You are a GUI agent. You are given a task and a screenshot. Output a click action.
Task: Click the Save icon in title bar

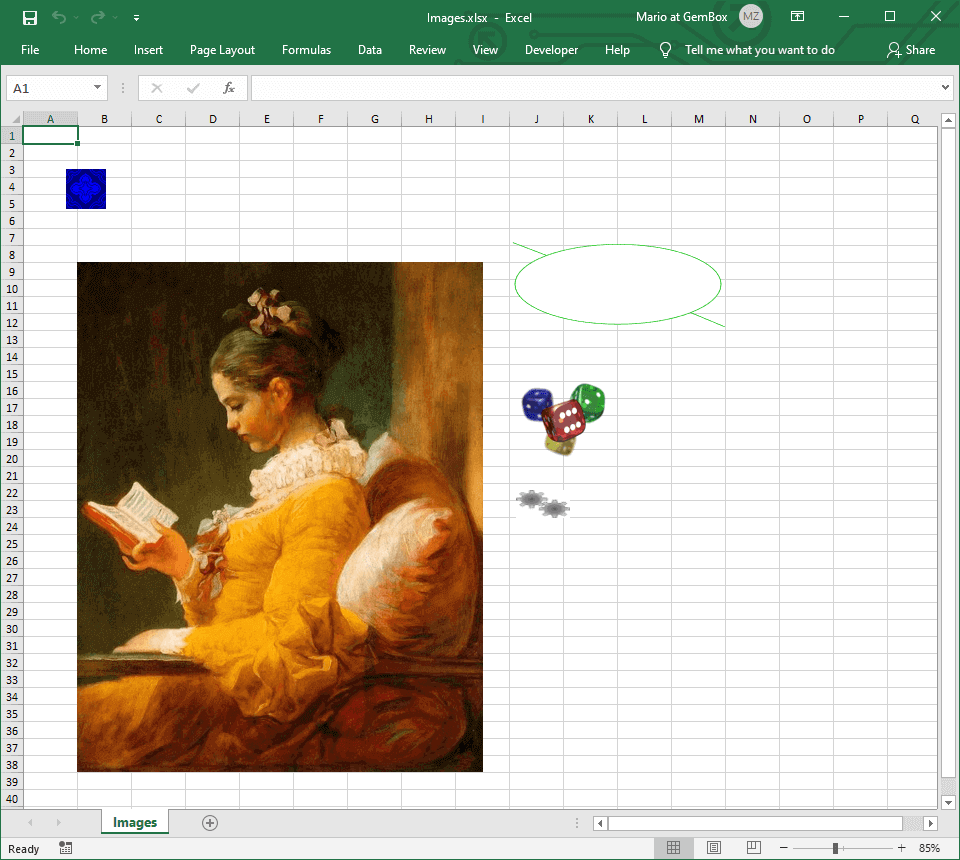tap(30, 17)
